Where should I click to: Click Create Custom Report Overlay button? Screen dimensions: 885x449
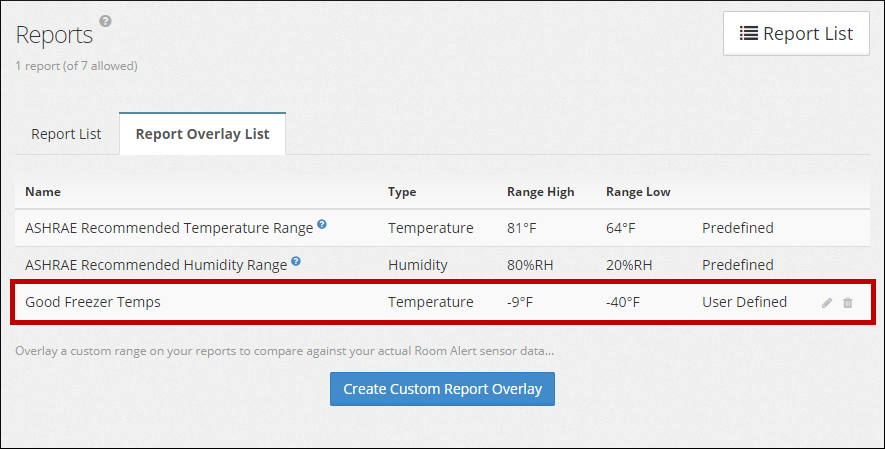[x=442, y=389]
